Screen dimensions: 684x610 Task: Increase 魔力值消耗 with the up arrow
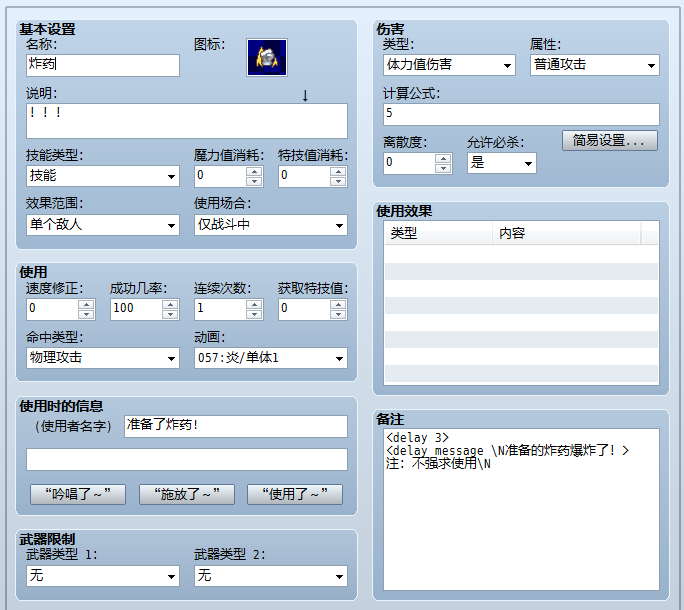tap(254, 171)
